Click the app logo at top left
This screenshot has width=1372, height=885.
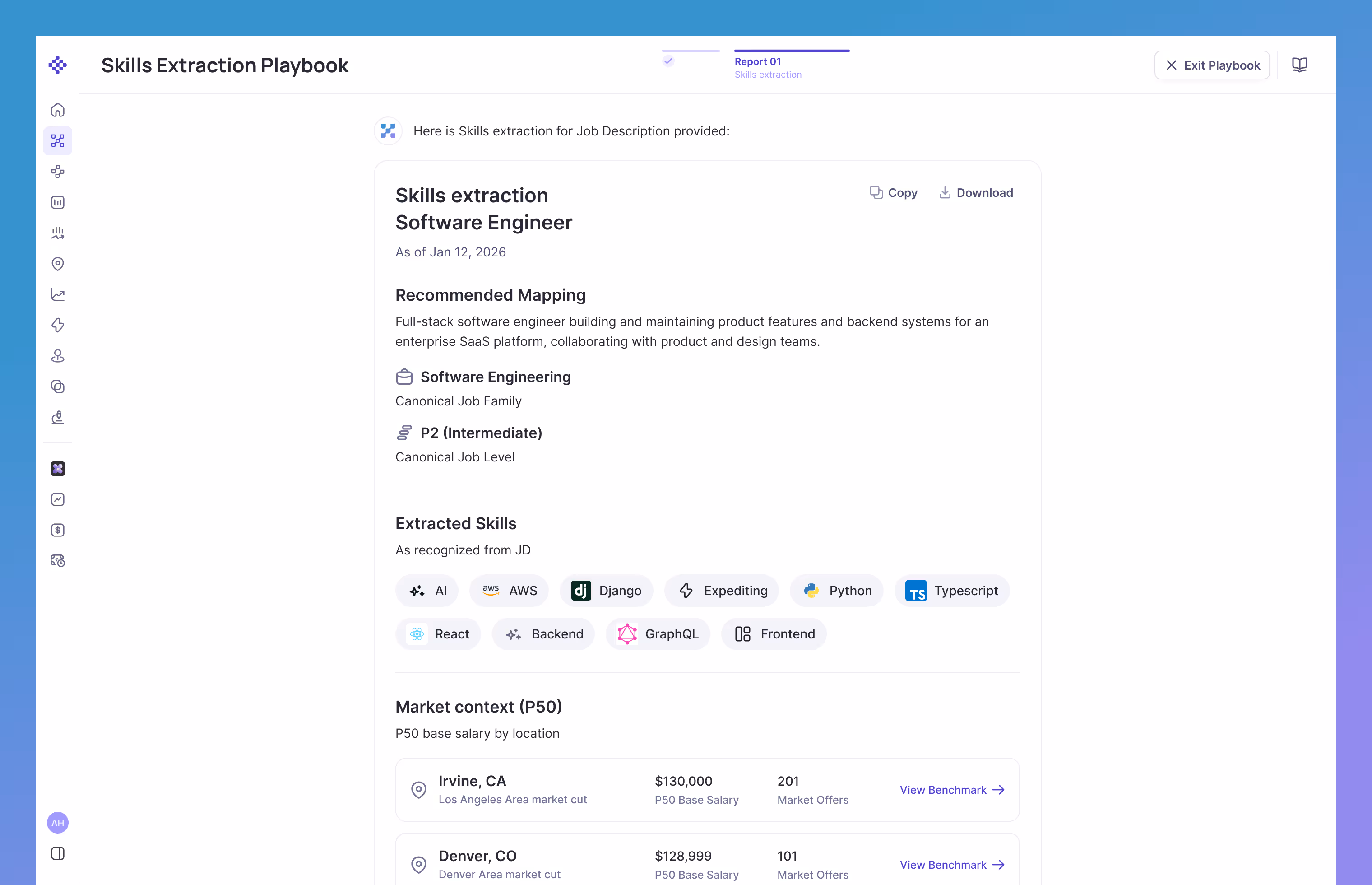coord(57,65)
